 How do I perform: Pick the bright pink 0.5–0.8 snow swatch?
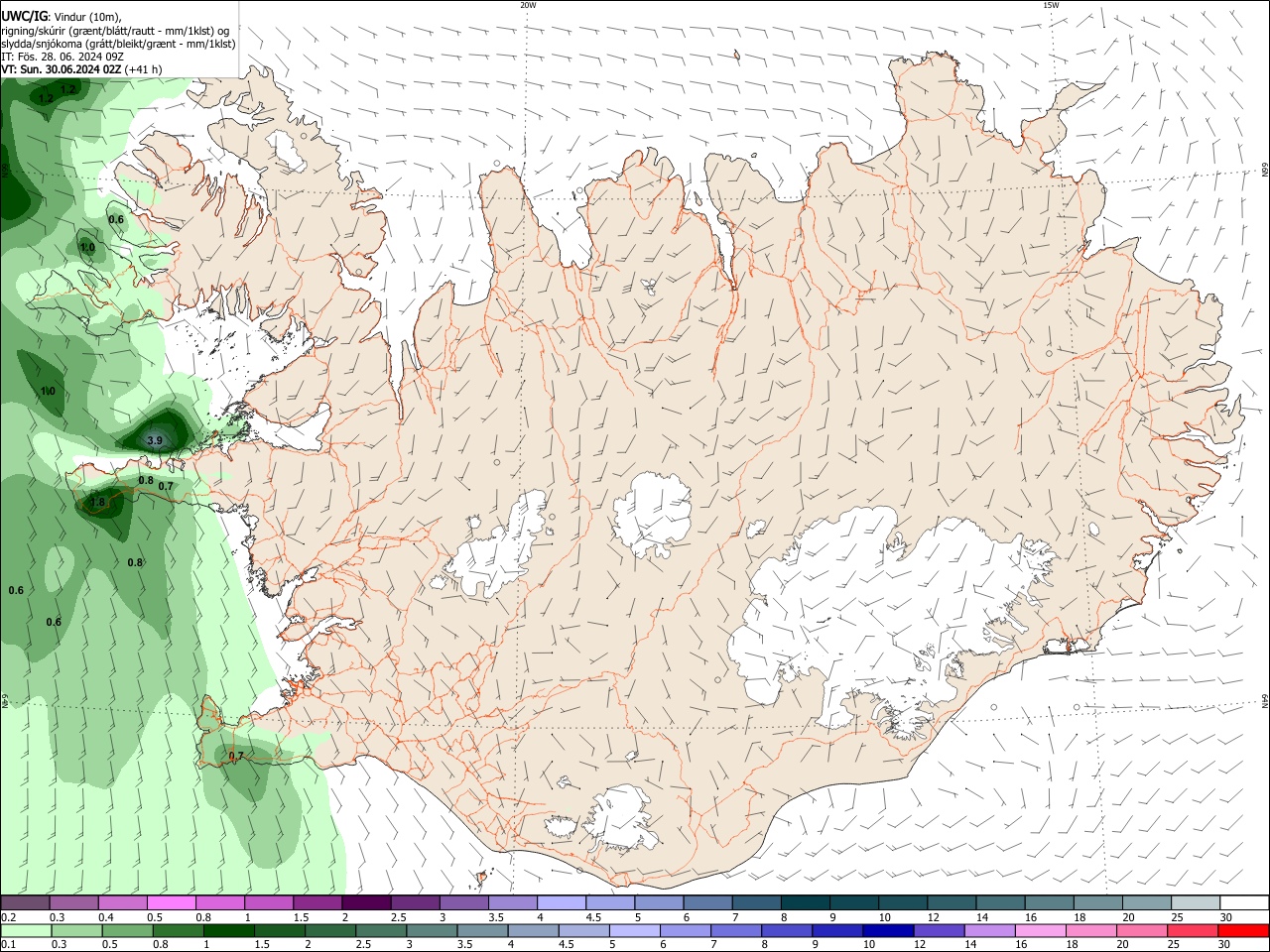point(171,903)
